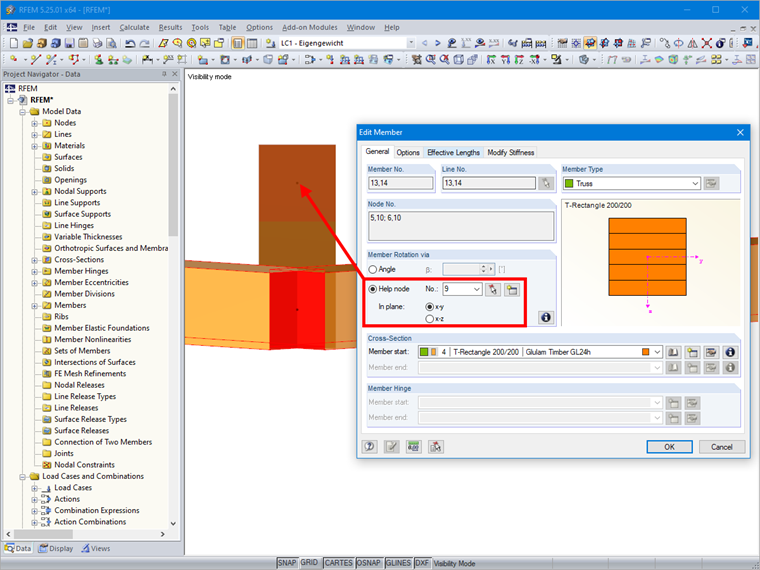Pick help node graphically in dialog
This screenshot has height=570, width=760.
[x=493, y=289]
